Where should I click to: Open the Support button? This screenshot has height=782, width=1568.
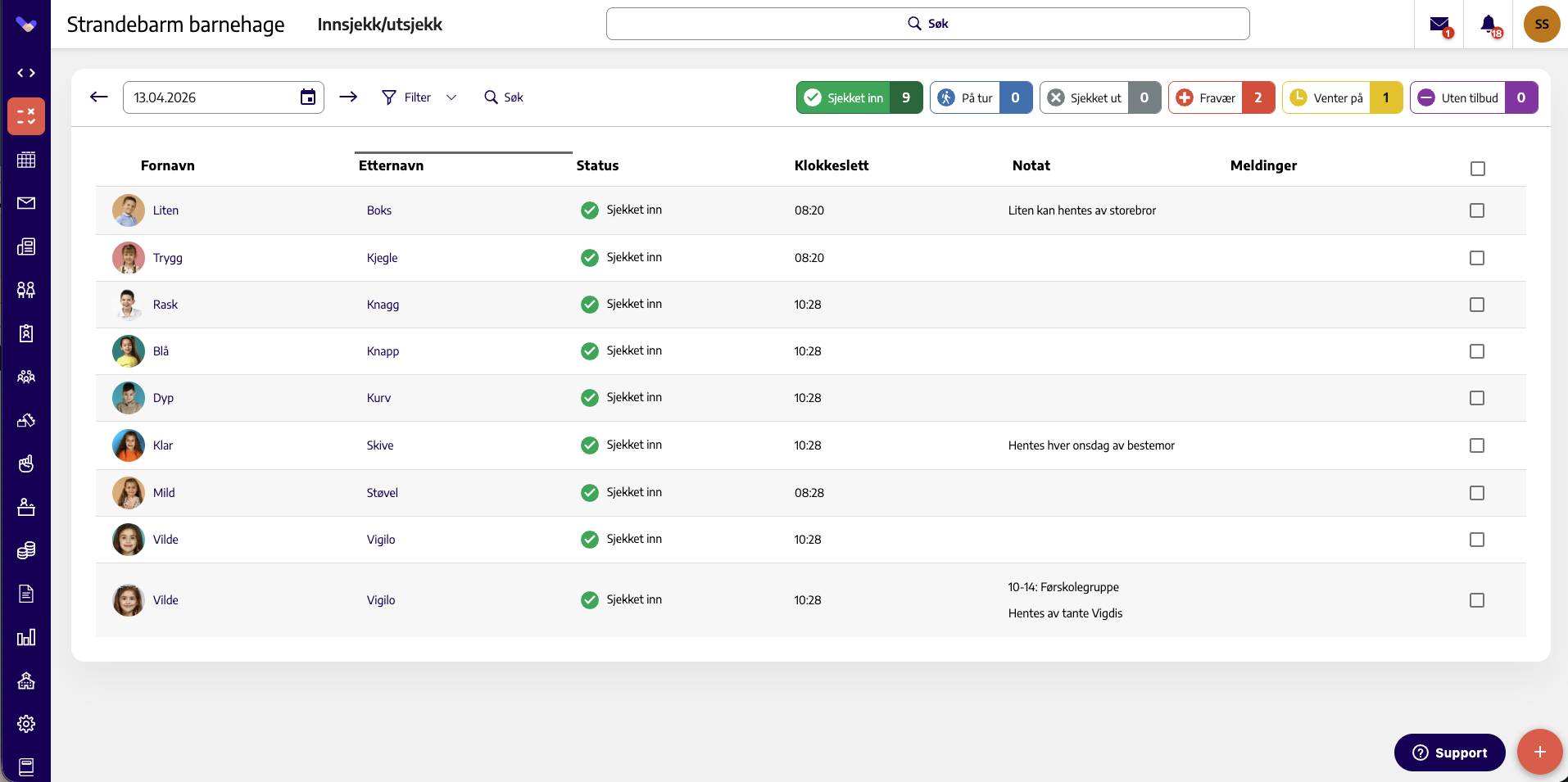pos(1449,753)
